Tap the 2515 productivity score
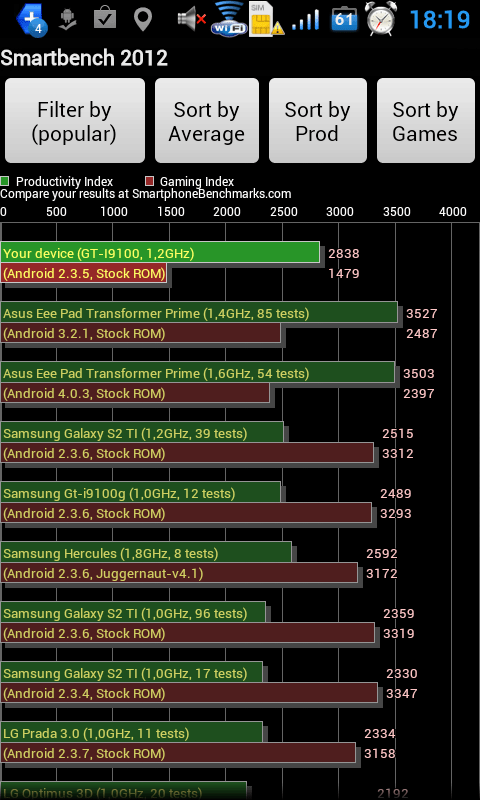480x800 pixels. (x=398, y=434)
